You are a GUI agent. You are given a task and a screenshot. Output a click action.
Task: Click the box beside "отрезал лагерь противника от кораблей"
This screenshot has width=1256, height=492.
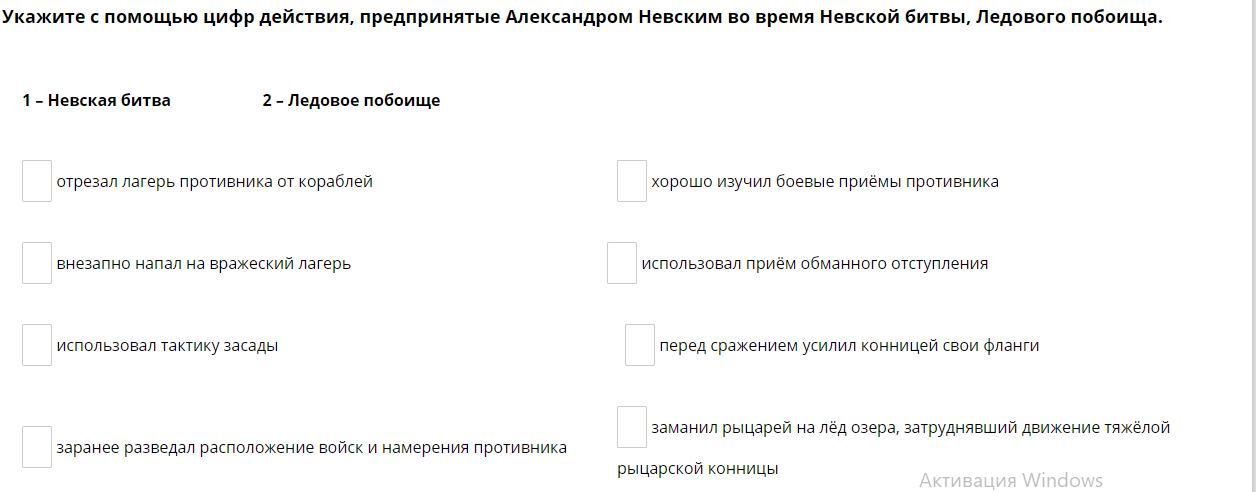click(37, 181)
